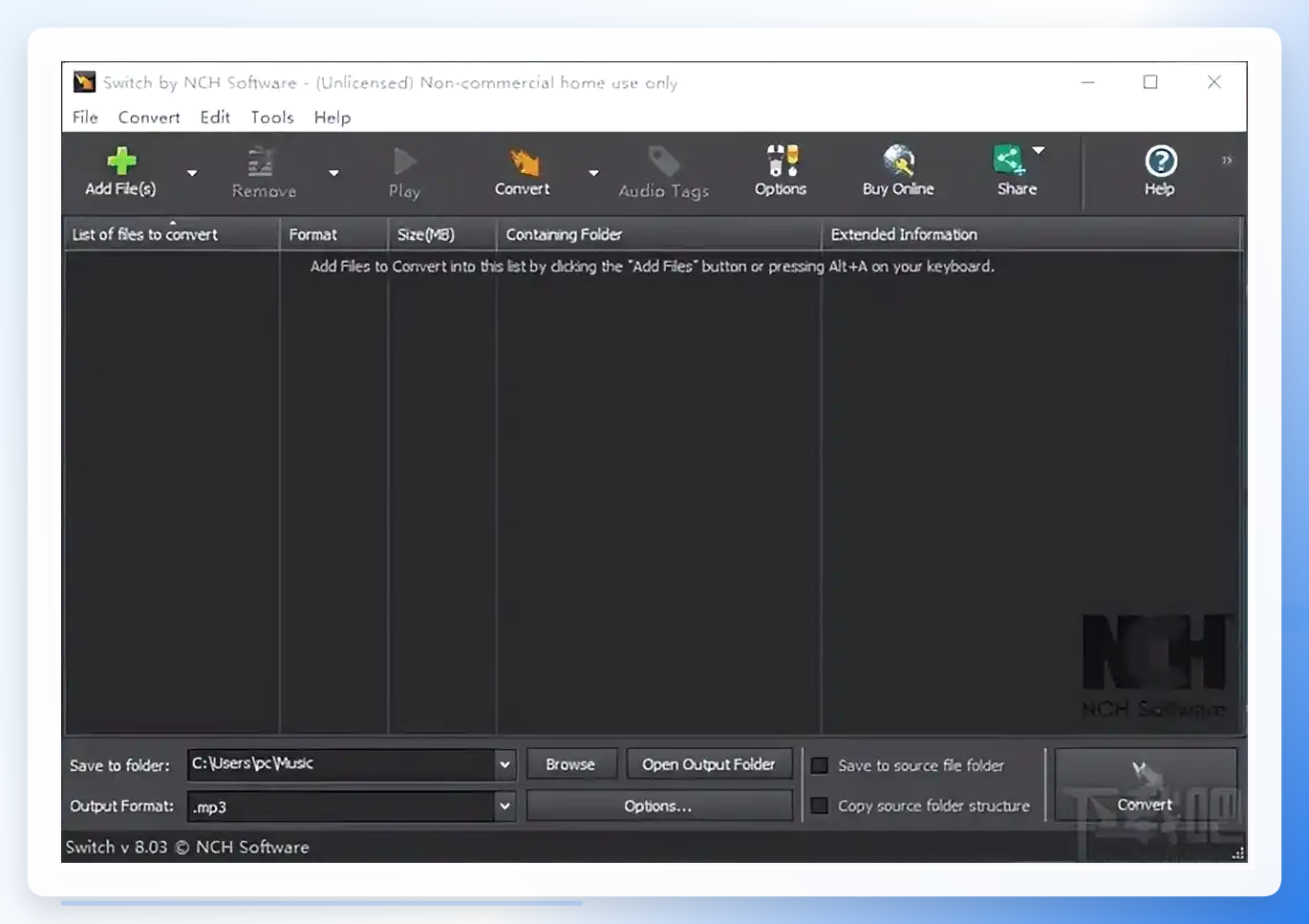This screenshot has height=924, width=1309.
Task: Open the Help menu
Action: (x=333, y=118)
